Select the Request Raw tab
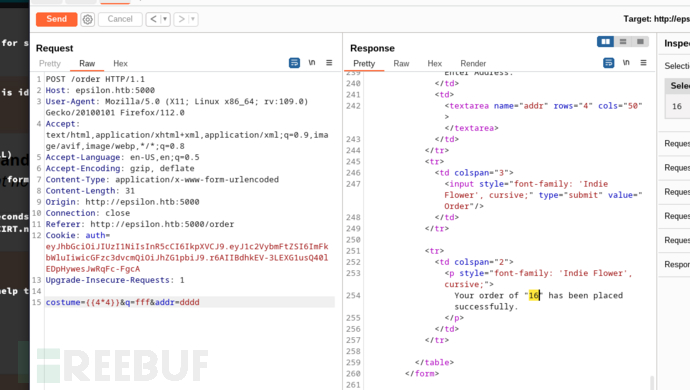Viewport: 690px width, 390px height. coord(87,63)
